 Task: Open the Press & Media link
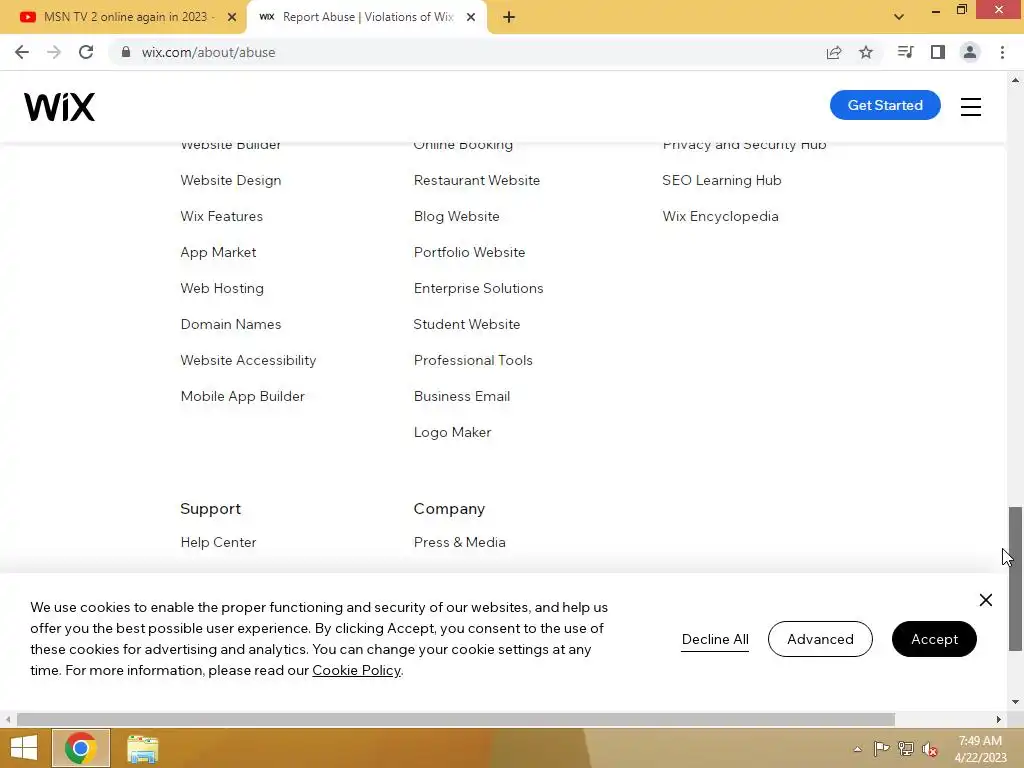point(459,542)
